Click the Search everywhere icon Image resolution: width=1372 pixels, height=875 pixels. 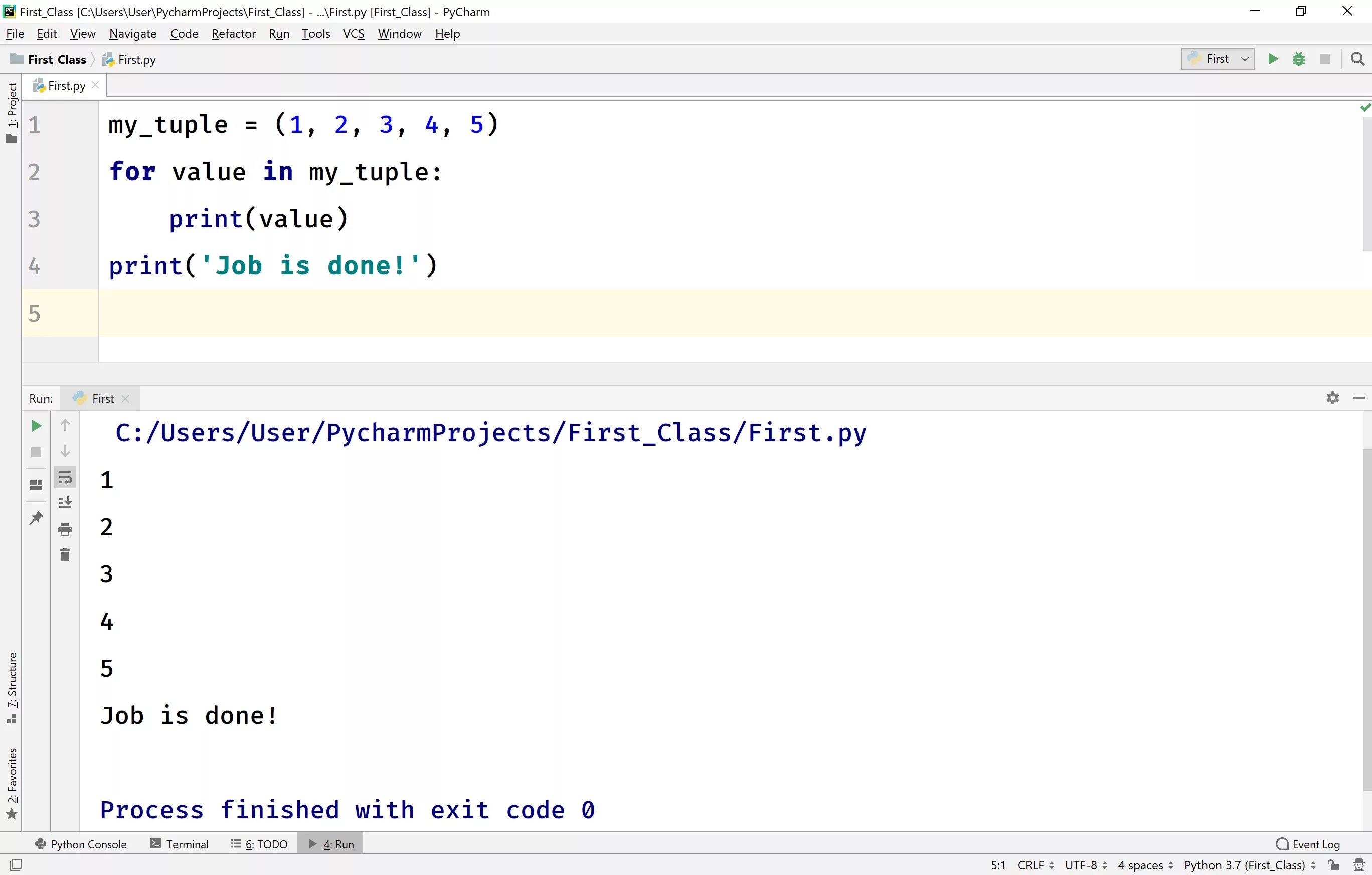[1358, 58]
